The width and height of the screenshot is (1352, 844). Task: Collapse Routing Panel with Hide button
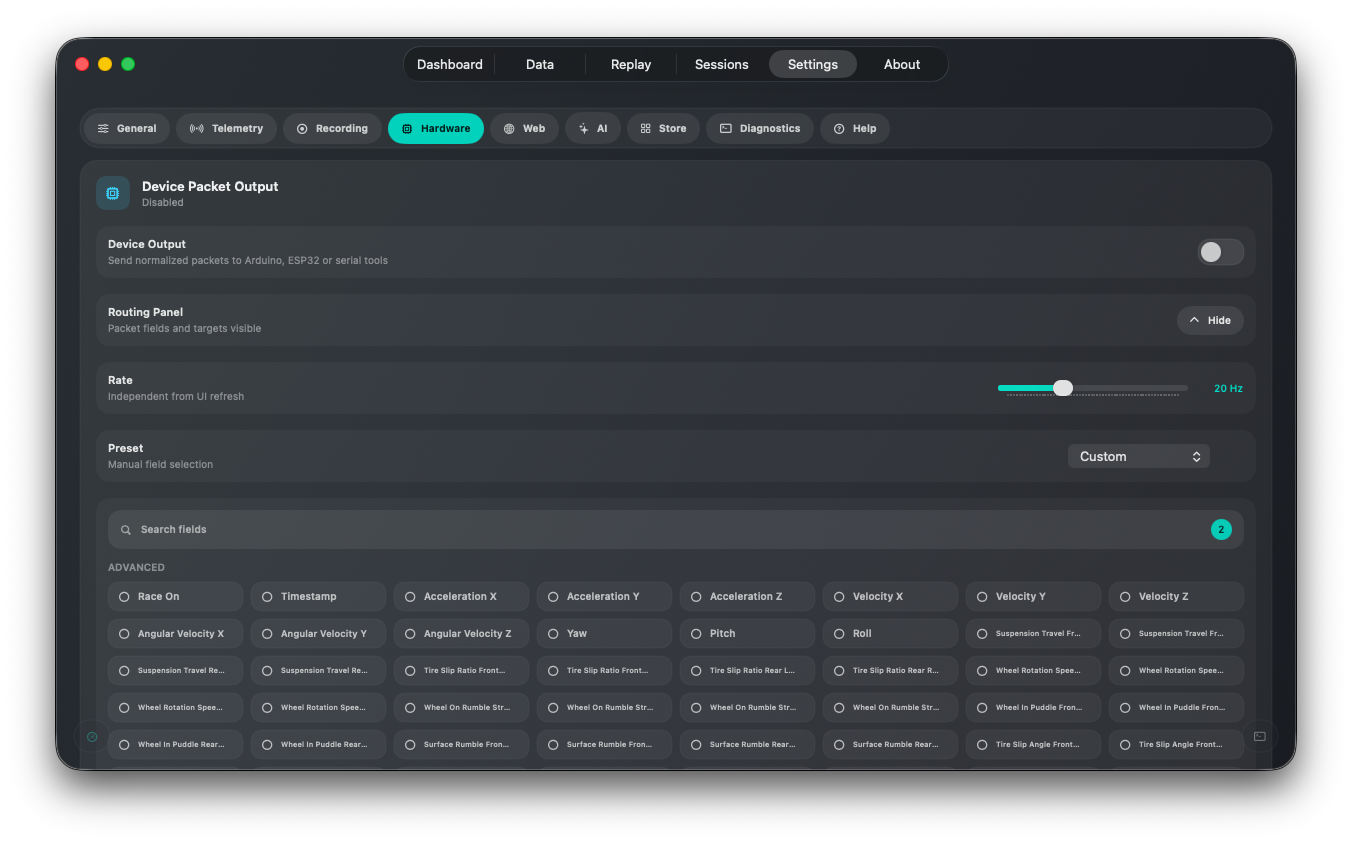point(1210,320)
